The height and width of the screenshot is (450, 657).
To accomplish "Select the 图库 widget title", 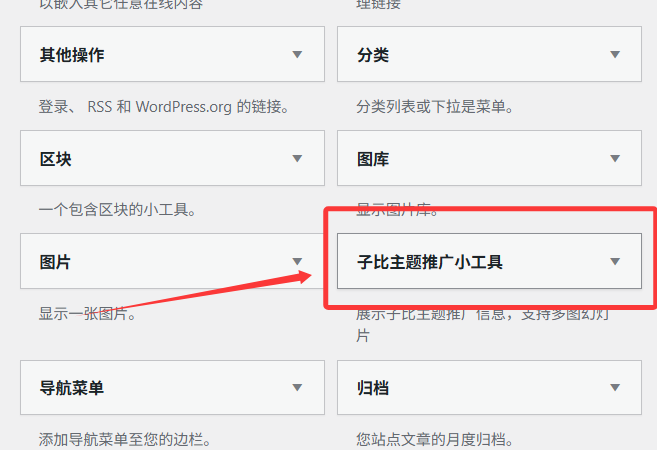I will 373,159.
